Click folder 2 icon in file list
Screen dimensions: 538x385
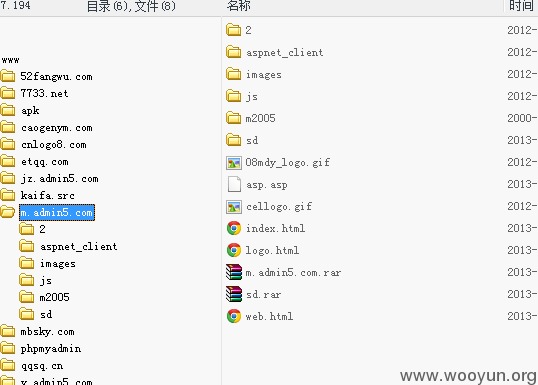tap(234, 30)
